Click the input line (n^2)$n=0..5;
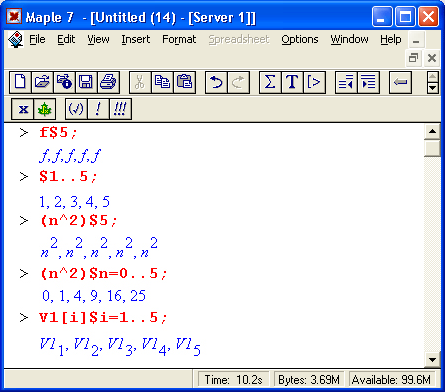This screenshot has height=392, width=445. point(103,274)
